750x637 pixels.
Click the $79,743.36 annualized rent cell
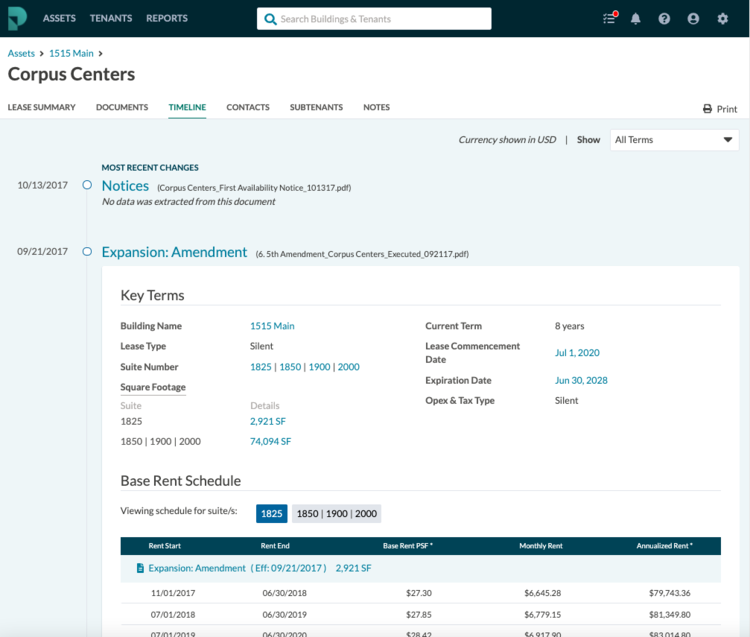[x=670, y=593]
